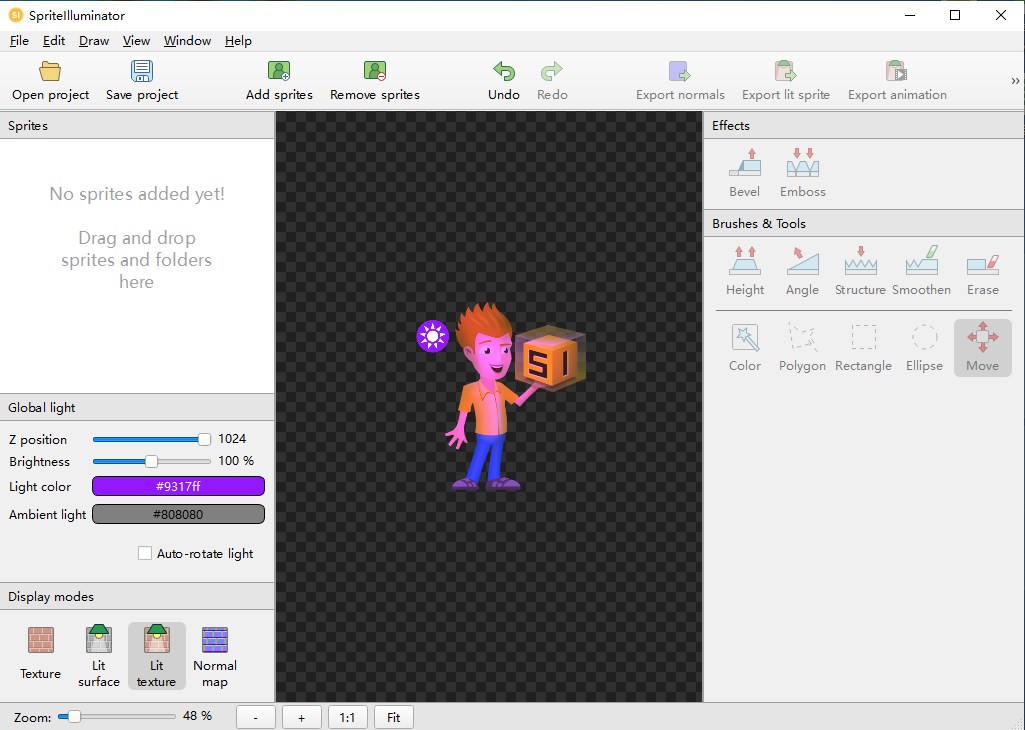Apply the Emboss effect

803,164
